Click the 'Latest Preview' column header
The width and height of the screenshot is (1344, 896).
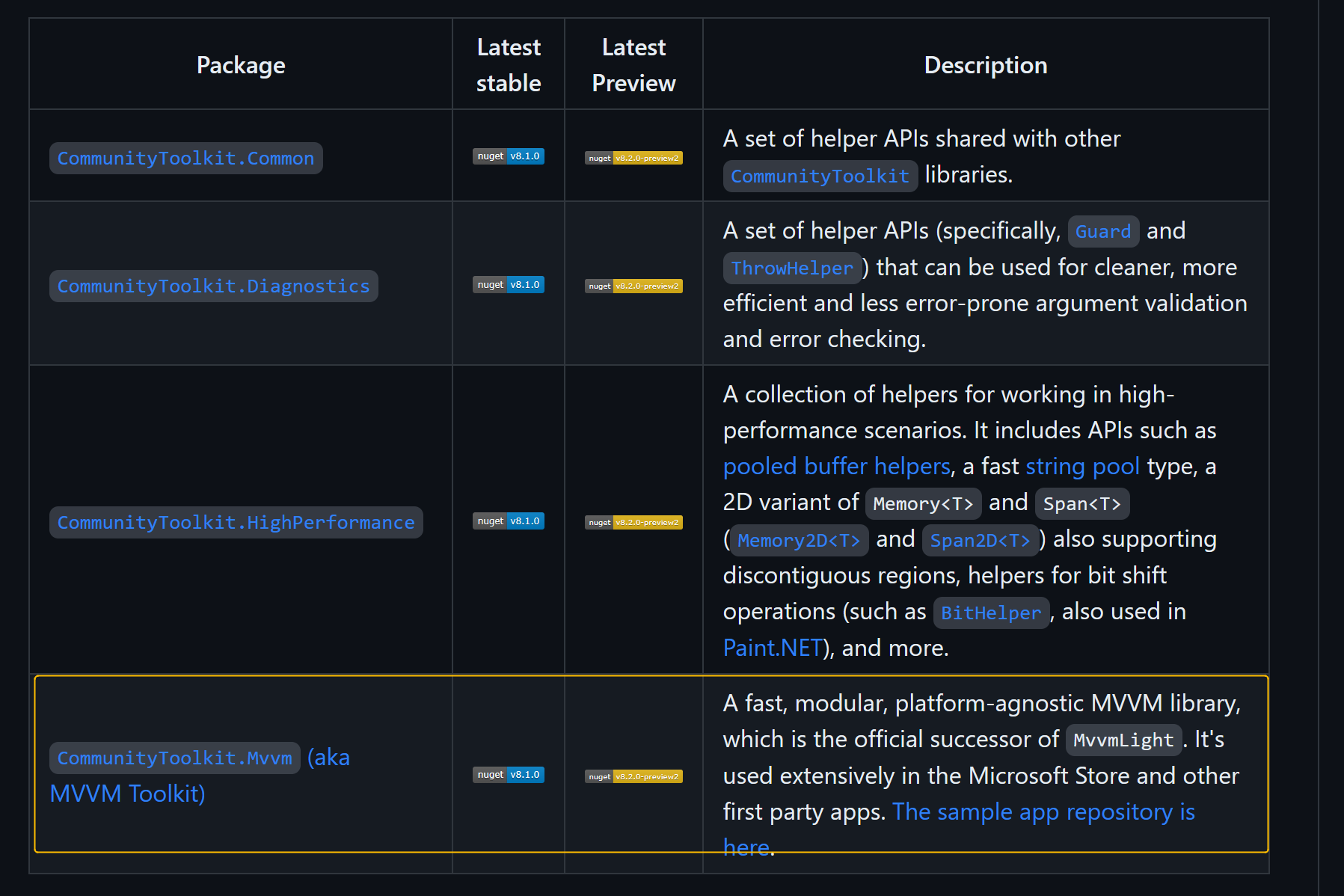633,65
